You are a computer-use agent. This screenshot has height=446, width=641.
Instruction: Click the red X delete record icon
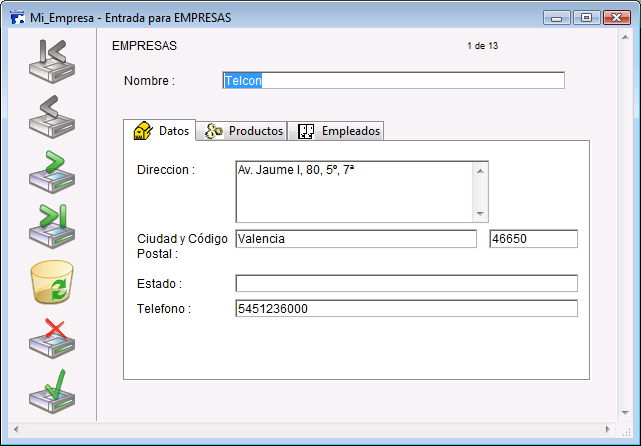(52, 338)
